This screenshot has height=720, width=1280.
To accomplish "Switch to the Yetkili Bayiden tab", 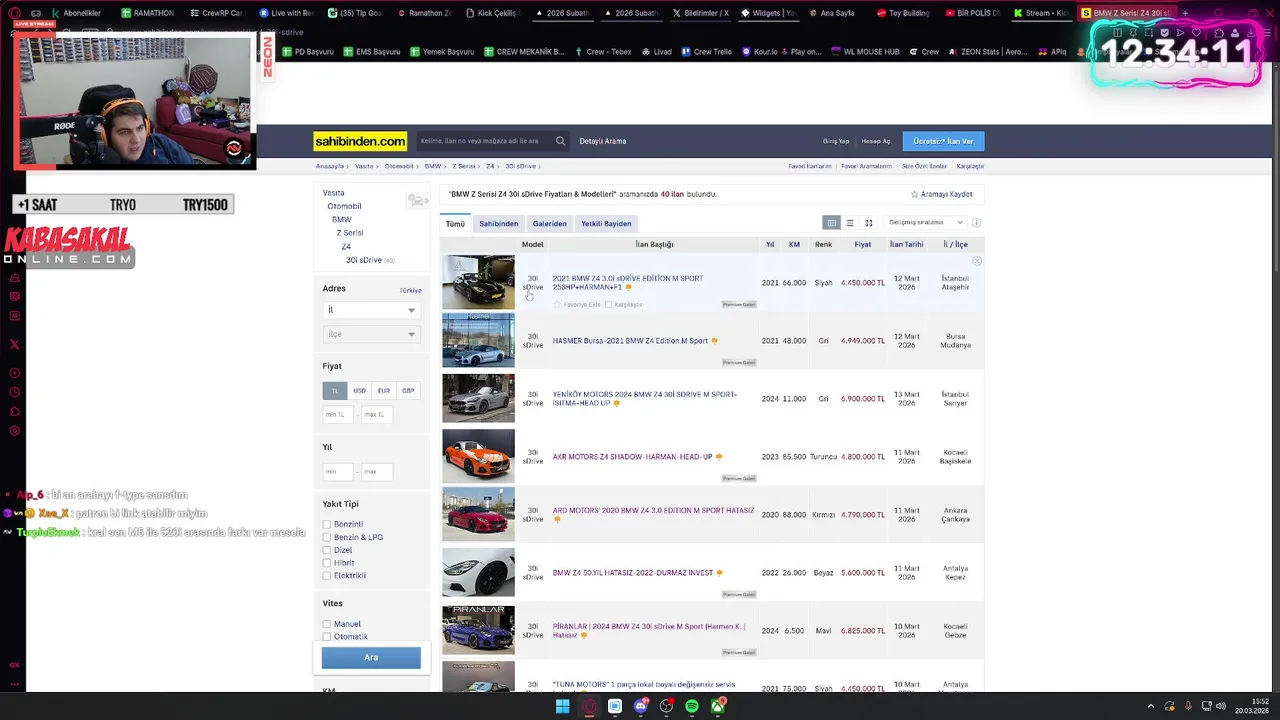I will (x=606, y=224).
